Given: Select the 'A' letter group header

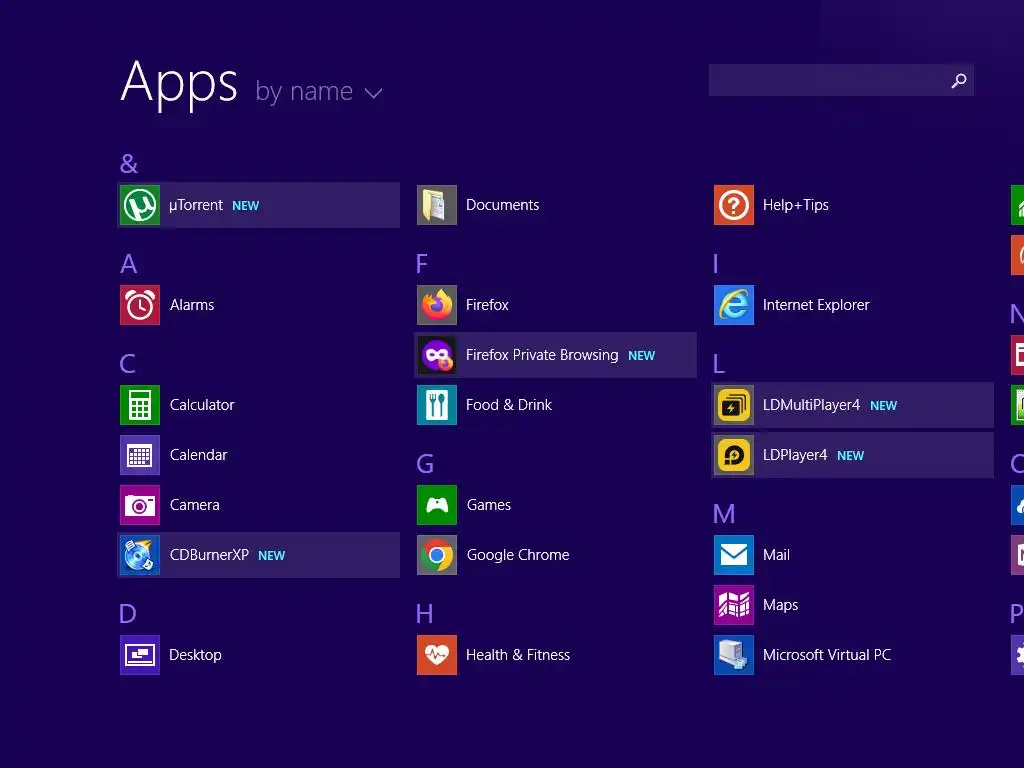Looking at the screenshot, I should click(x=129, y=264).
